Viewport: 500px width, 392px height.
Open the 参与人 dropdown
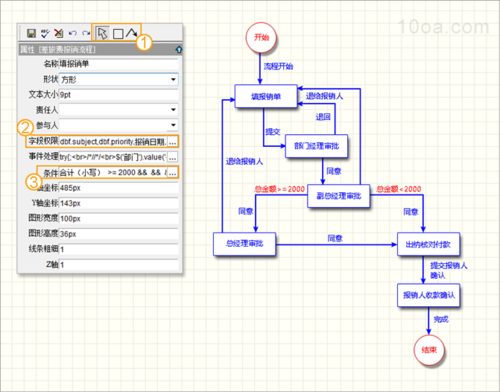pyautogui.click(x=119, y=125)
